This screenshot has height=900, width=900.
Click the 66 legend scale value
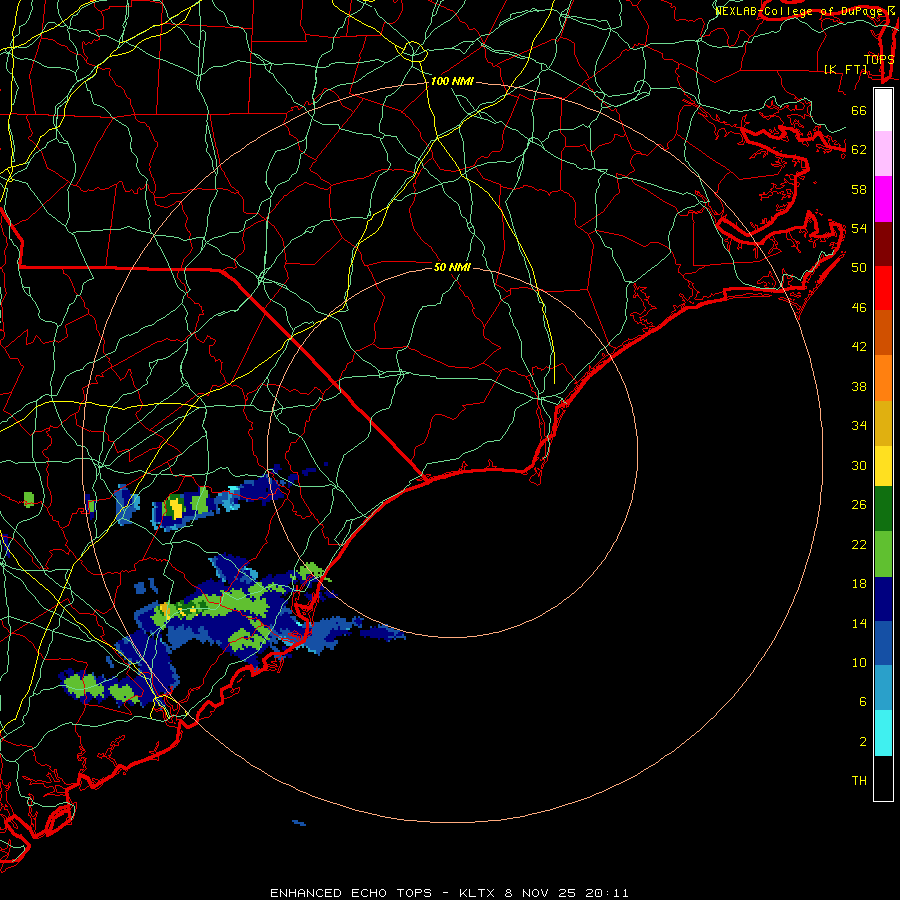[x=859, y=110]
